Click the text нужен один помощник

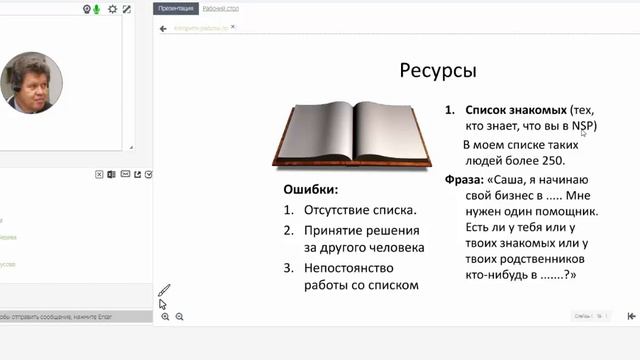point(532,211)
